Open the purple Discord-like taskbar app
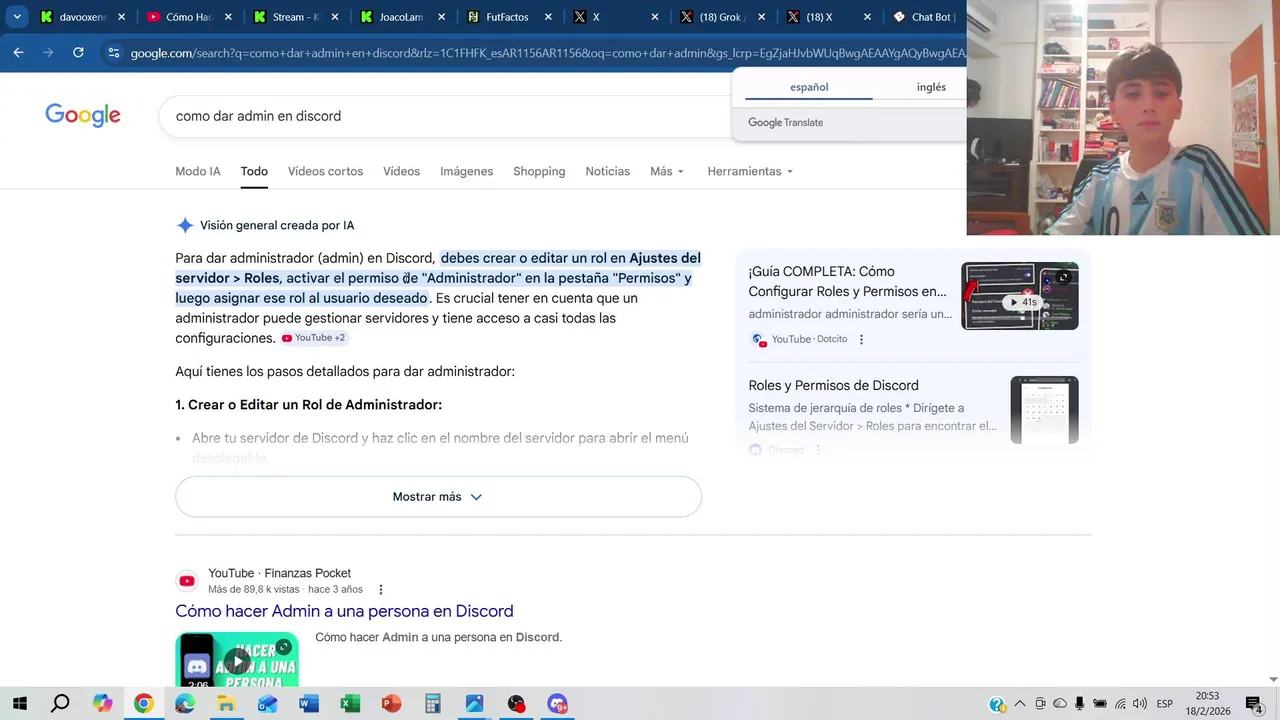The height and width of the screenshot is (720, 1280). point(557,704)
